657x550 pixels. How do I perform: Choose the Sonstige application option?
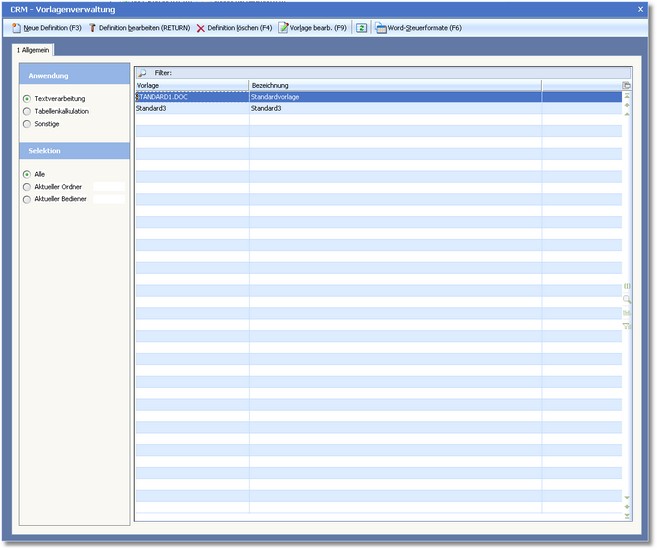27,123
